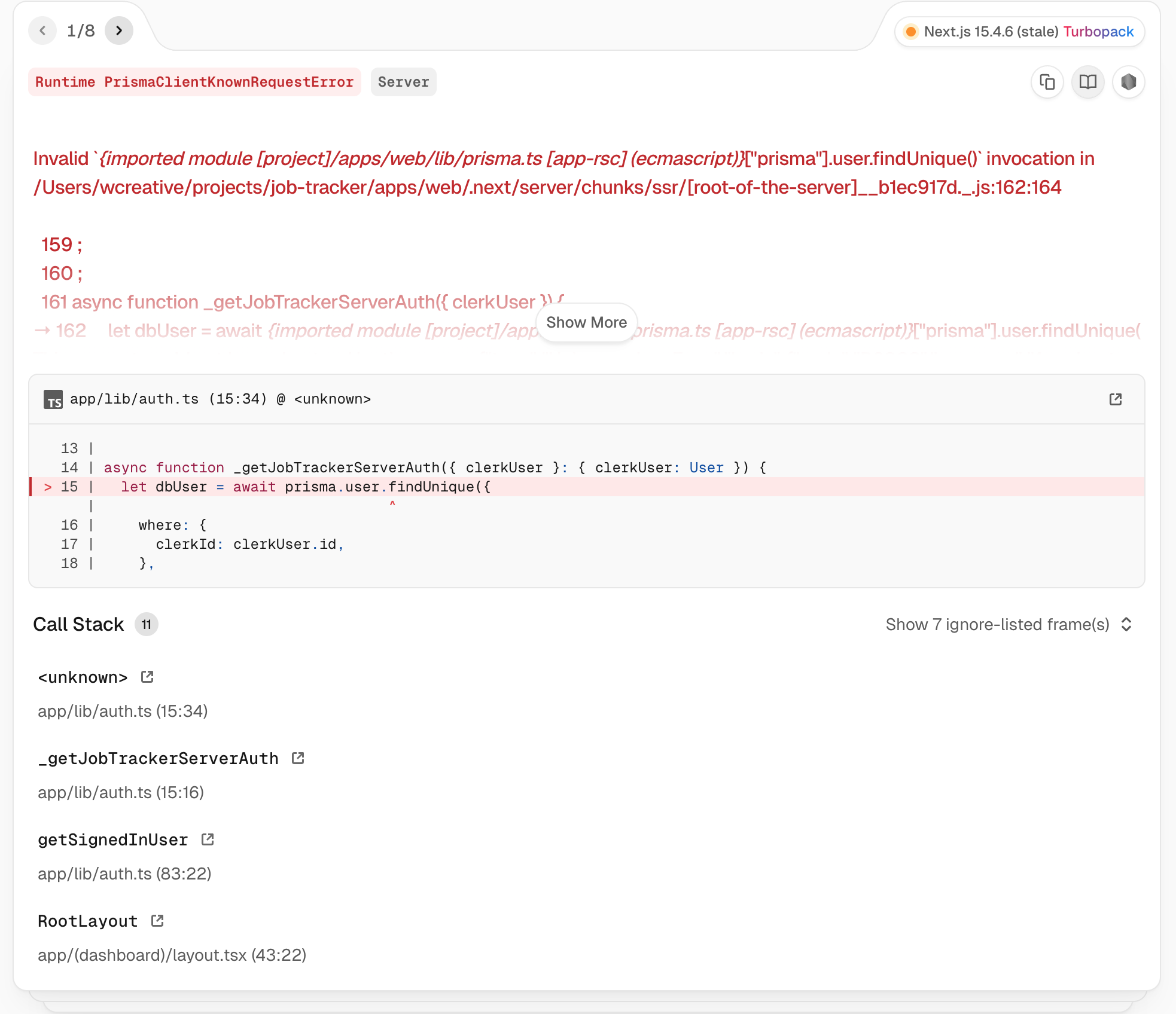
Task: Copy error info icon
Action: (1047, 82)
